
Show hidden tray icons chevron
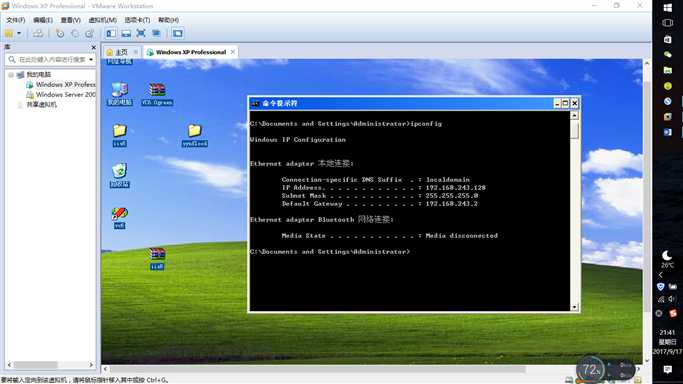point(661,275)
